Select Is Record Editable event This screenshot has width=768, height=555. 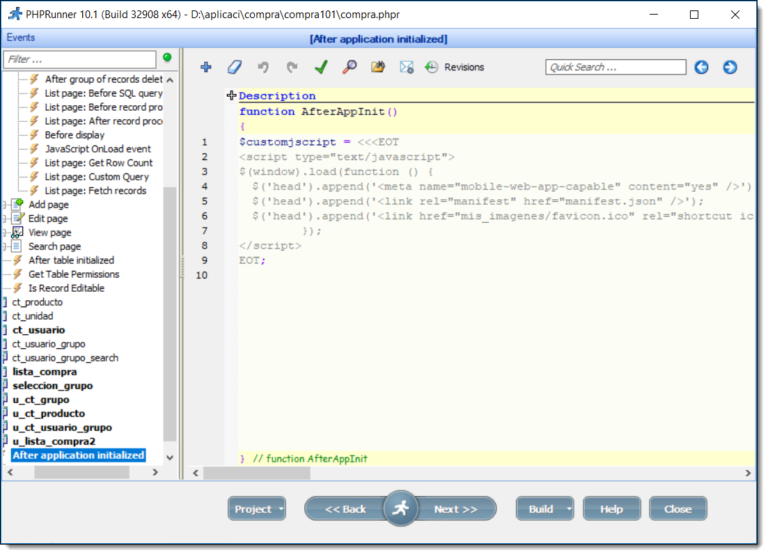tap(66, 288)
